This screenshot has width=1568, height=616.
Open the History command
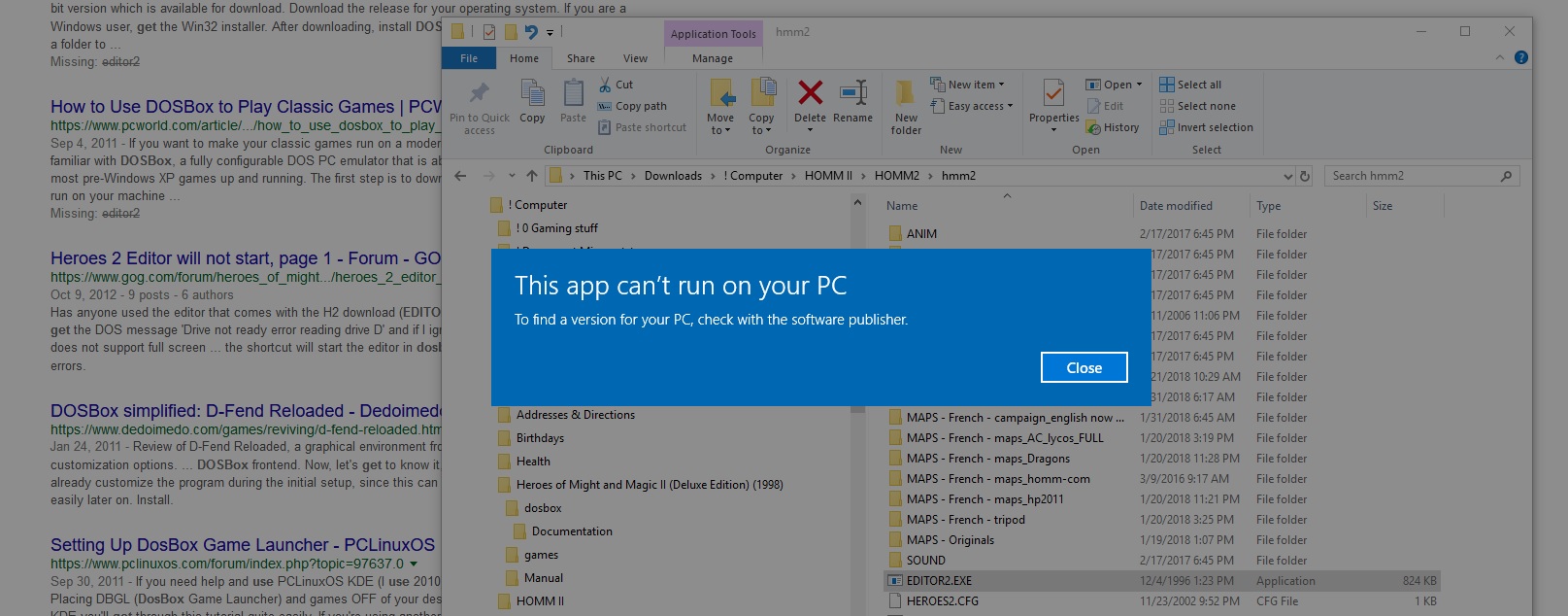tap(1113, 127)
